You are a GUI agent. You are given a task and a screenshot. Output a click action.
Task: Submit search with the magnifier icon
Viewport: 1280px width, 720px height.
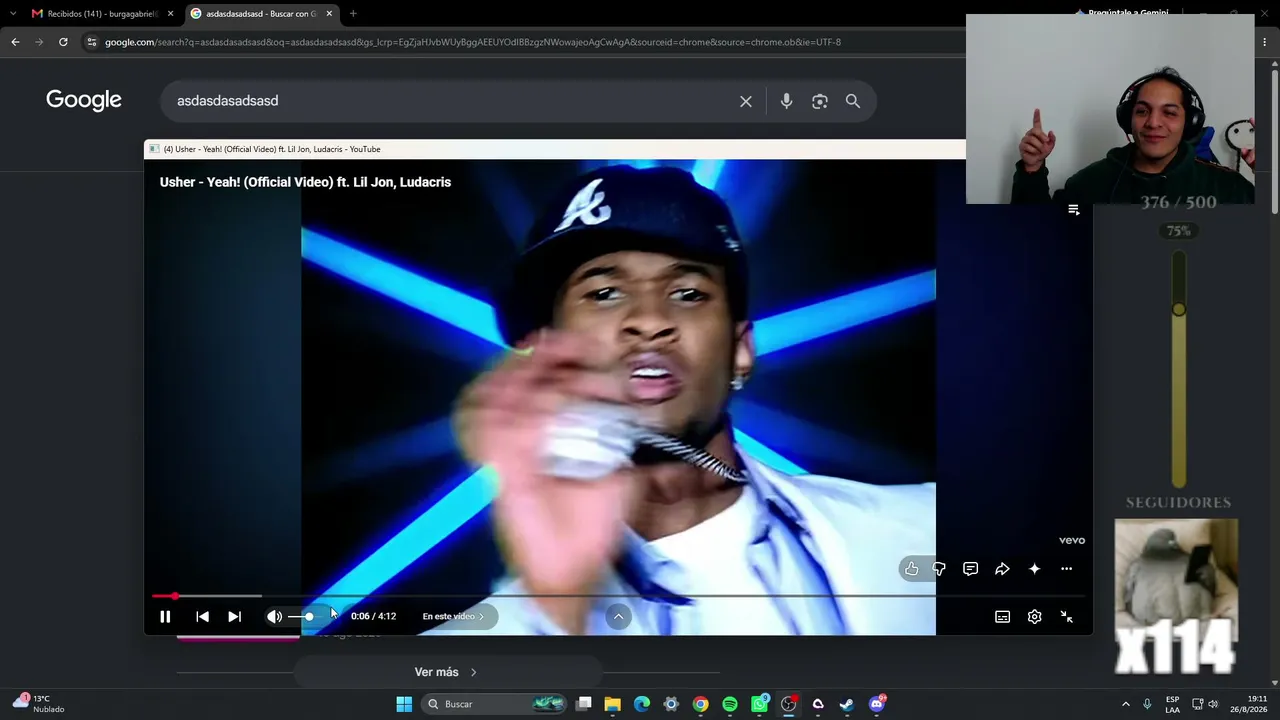[x=853, y=101]
